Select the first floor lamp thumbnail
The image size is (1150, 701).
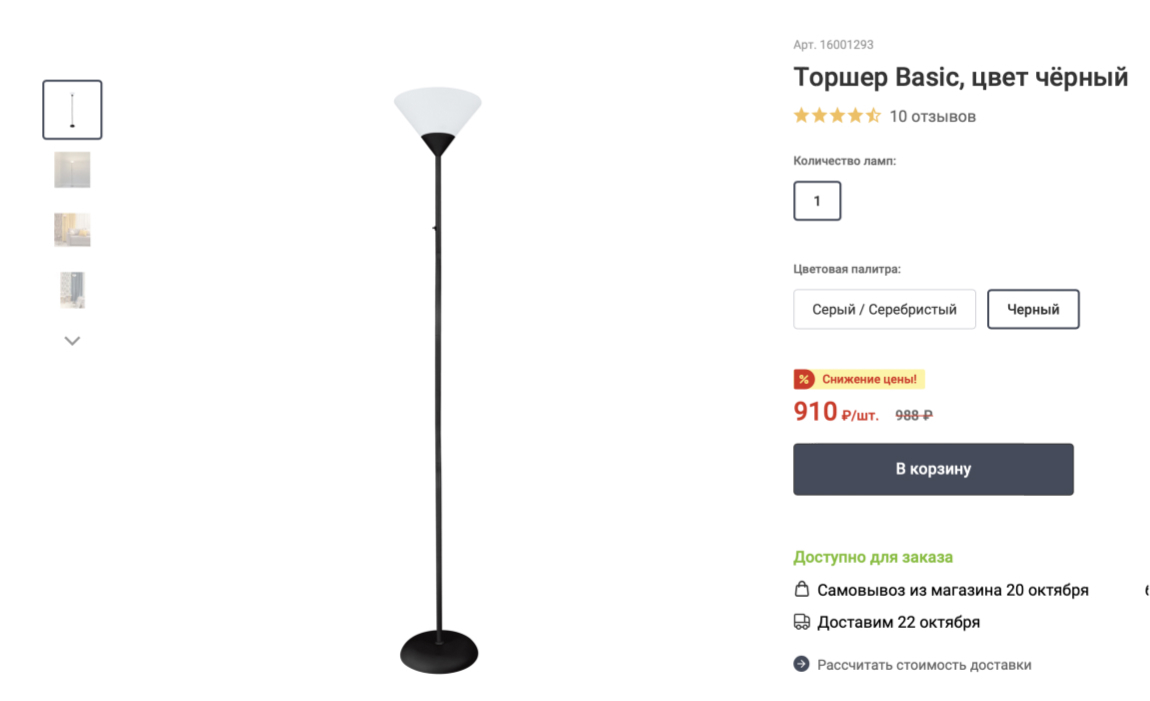tap(72, 110)
